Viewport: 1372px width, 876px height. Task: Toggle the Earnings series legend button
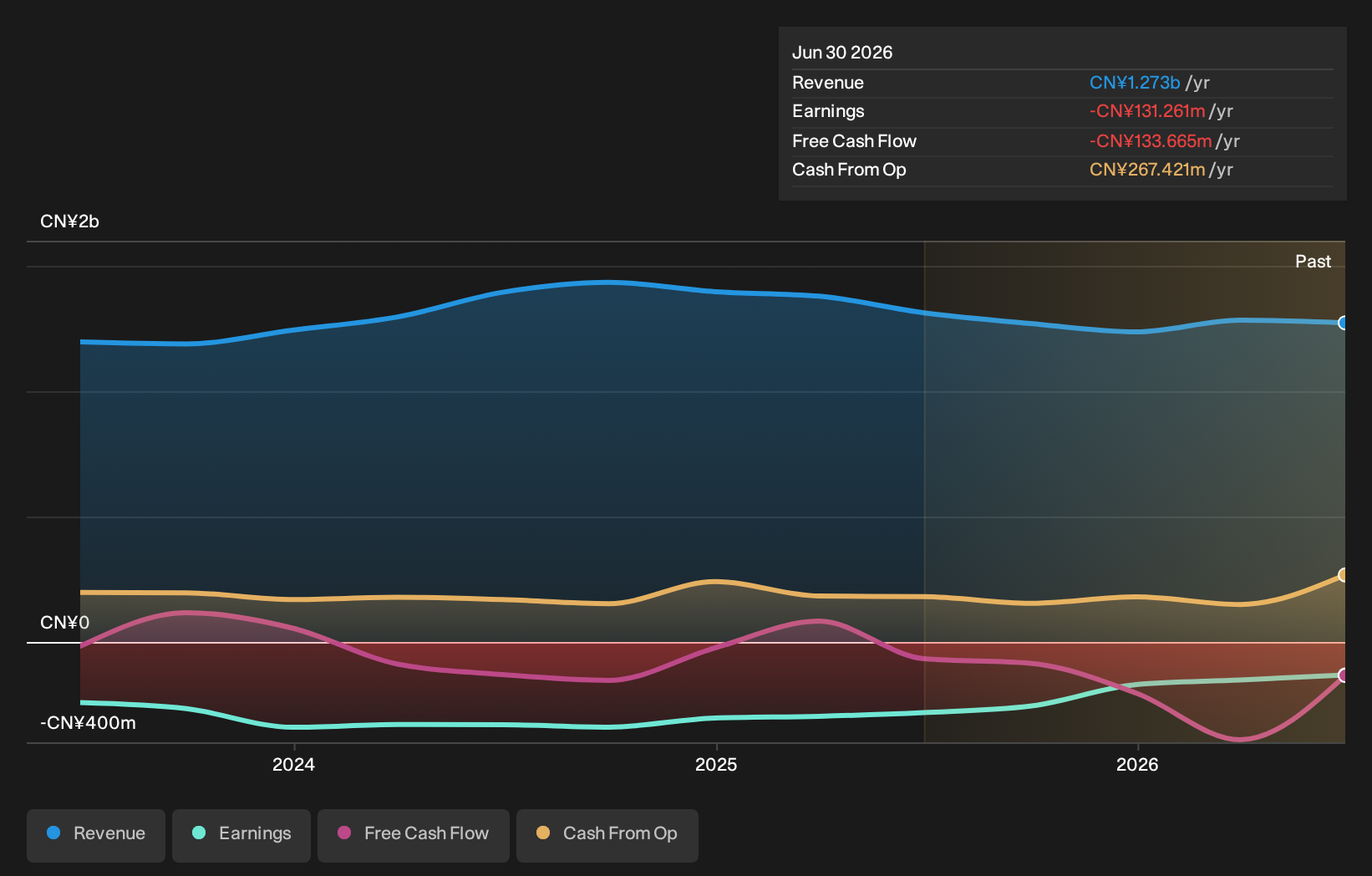[x=241, y=835]
